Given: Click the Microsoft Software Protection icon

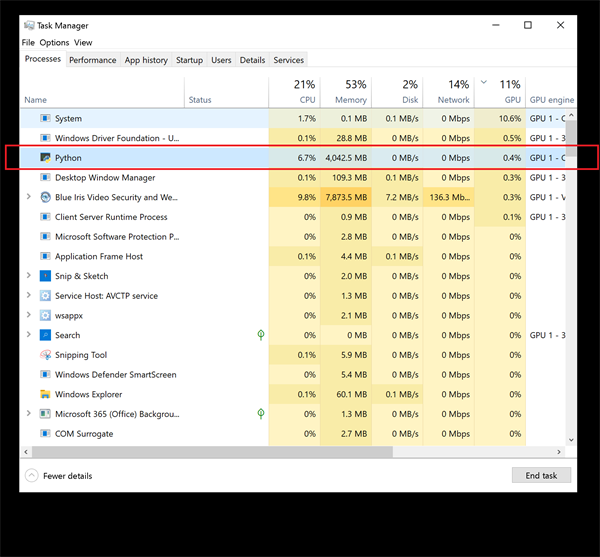Looking at the screenshot, I should [x=45, y=236].
